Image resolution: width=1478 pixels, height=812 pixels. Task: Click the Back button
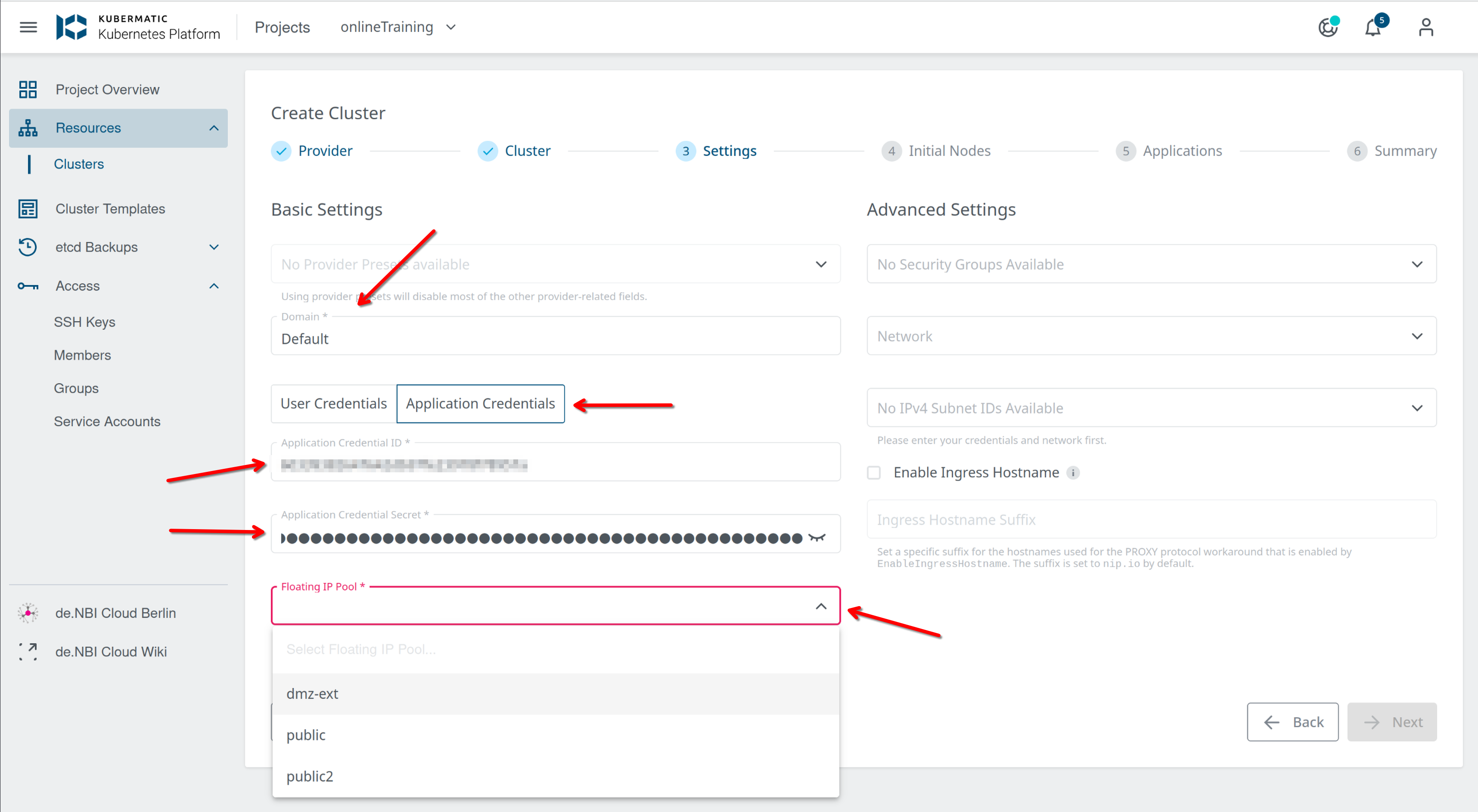click(1293, 722)
